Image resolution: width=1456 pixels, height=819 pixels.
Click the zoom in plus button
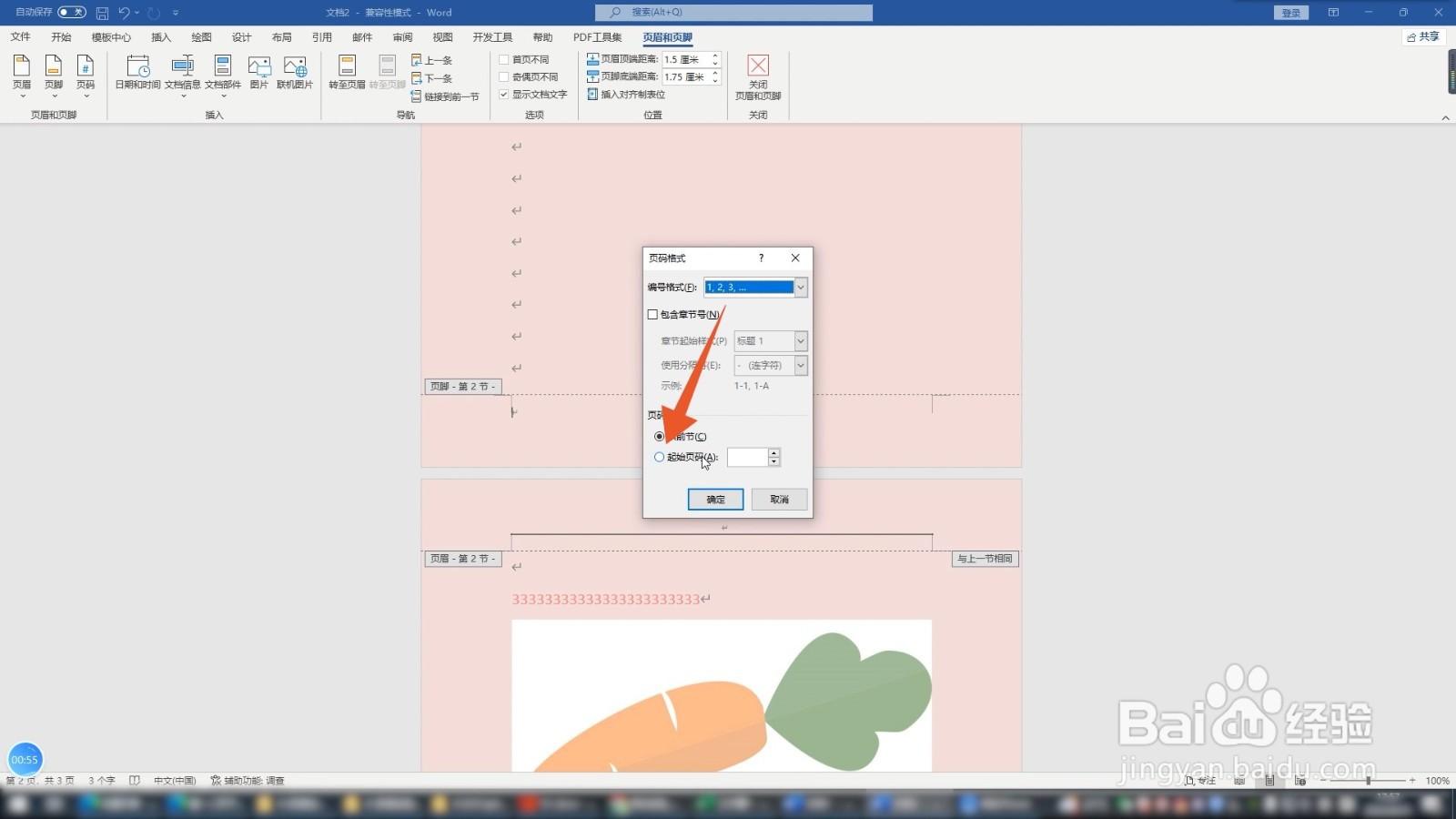(1412, 781)
